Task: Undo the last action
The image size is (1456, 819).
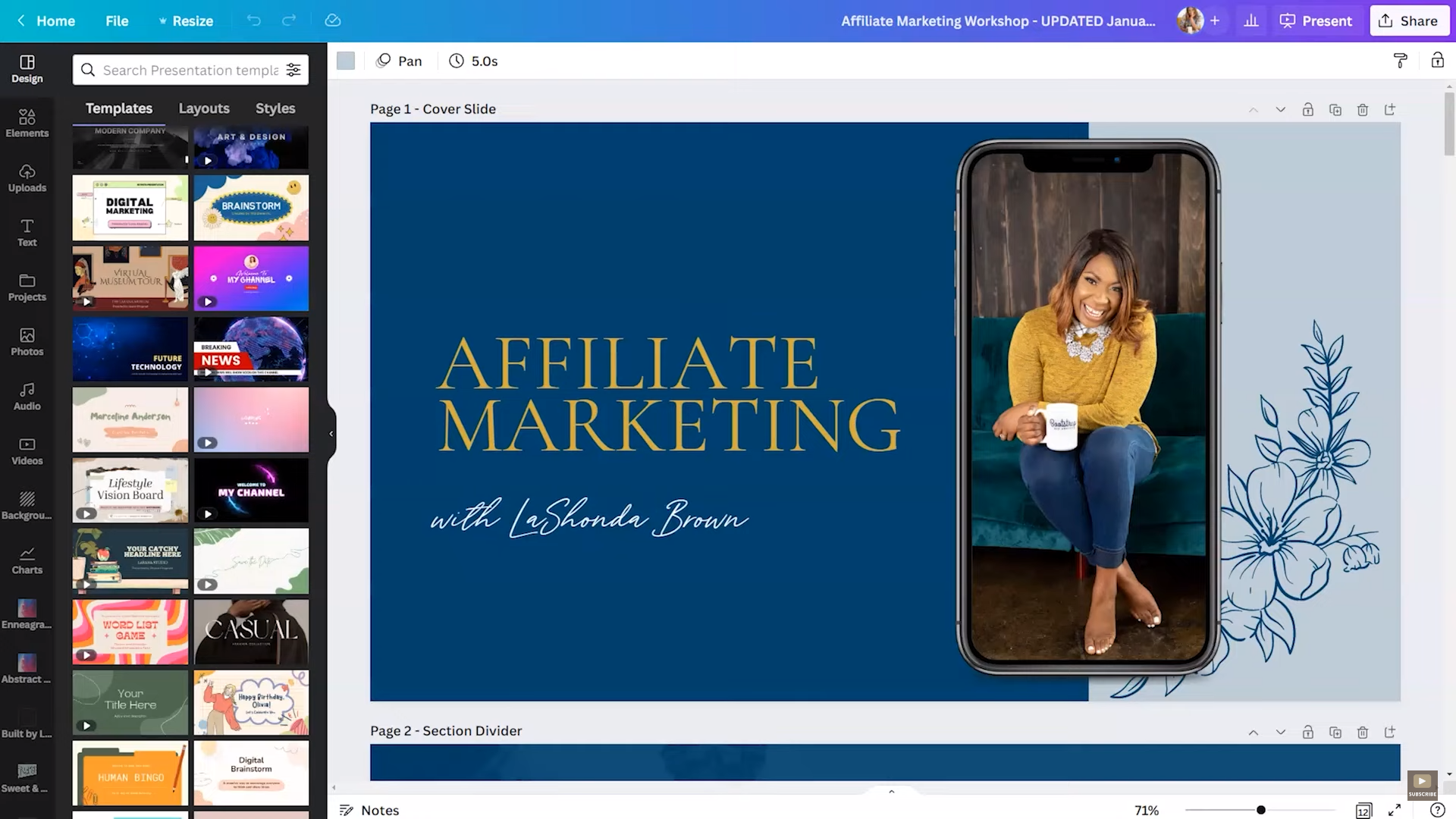Action: pyautogui.click(x=254, y=20)
